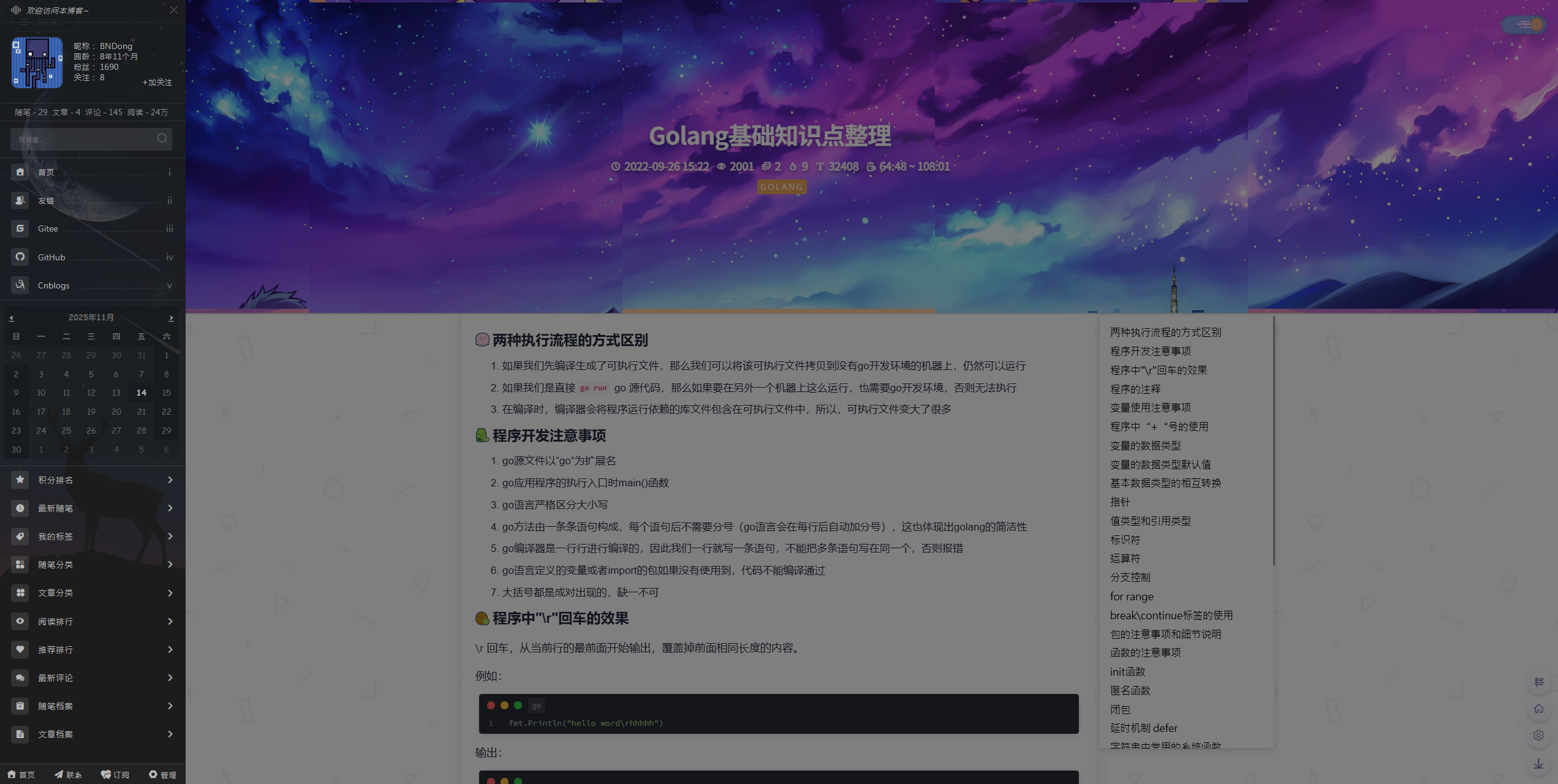This screenshot has height=784, width=1558.
Task: Click the download icon at bottom right
Action: point(1538,764)
